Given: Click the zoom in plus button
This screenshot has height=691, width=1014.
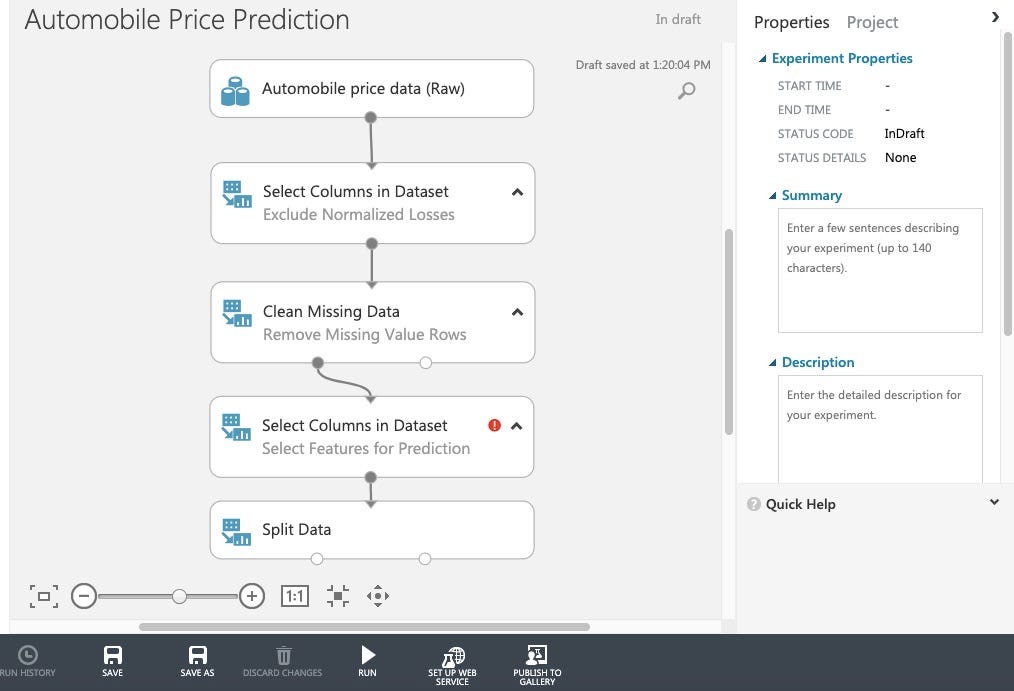Looking at the screenshot, I should pos(252,596).
